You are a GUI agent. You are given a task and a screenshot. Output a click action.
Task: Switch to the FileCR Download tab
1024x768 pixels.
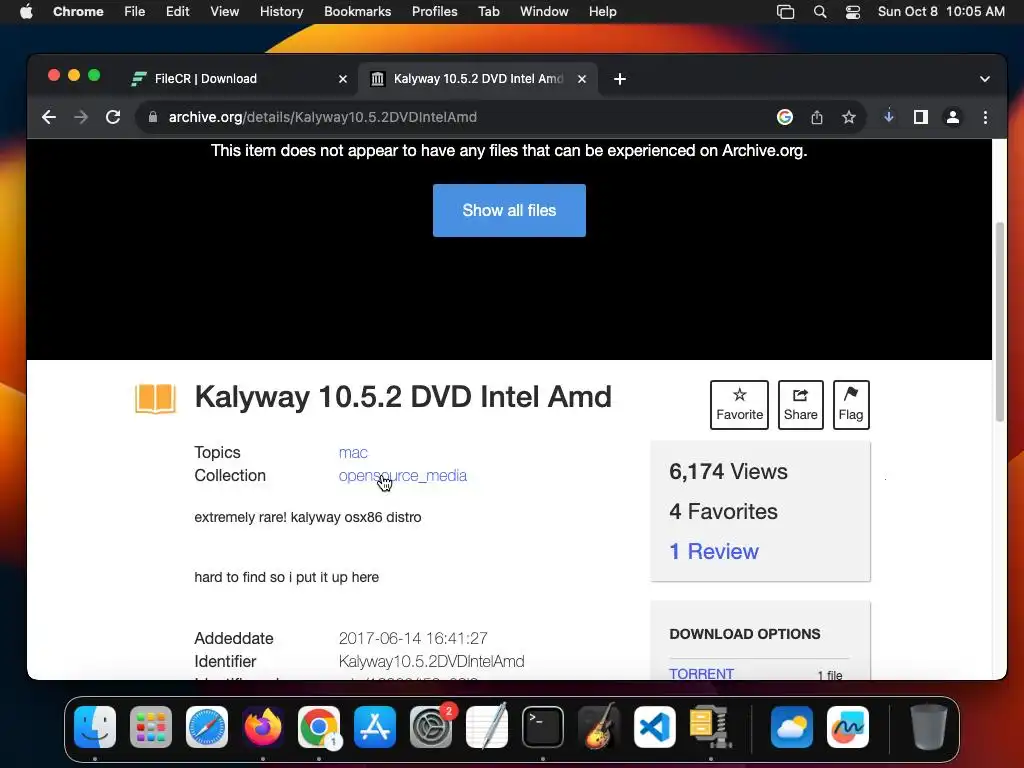[240, 79]
